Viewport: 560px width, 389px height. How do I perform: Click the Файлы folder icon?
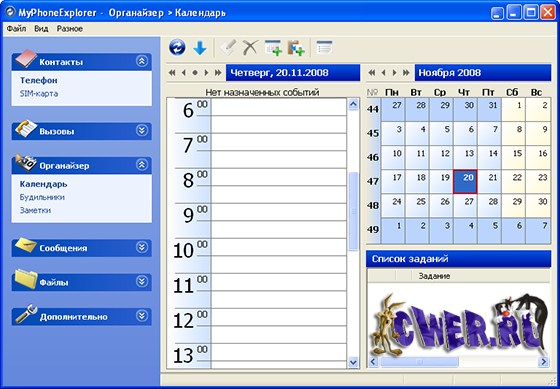(26, 279)
